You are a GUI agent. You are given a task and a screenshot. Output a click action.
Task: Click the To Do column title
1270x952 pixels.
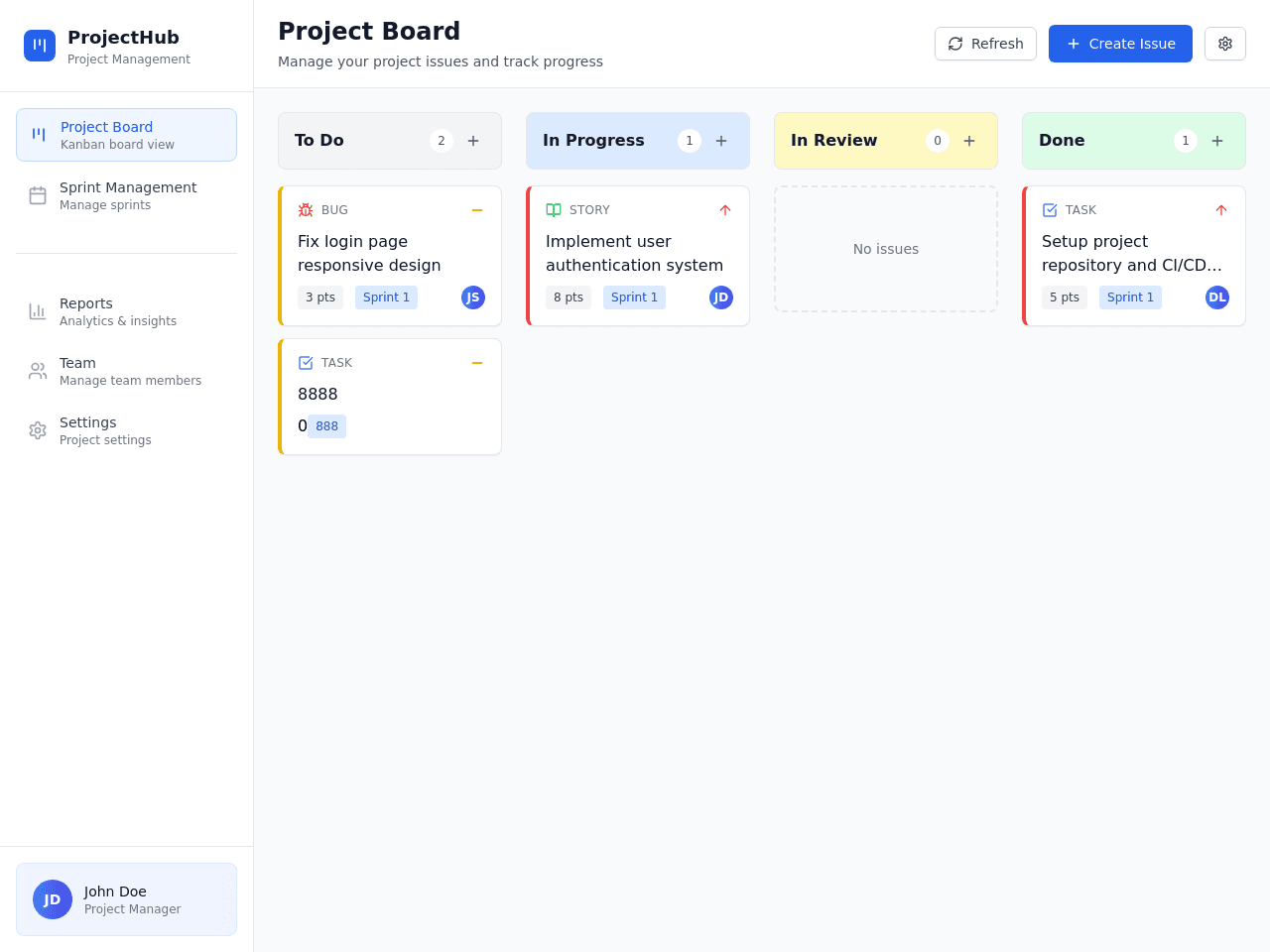click(x=319, y=141)
